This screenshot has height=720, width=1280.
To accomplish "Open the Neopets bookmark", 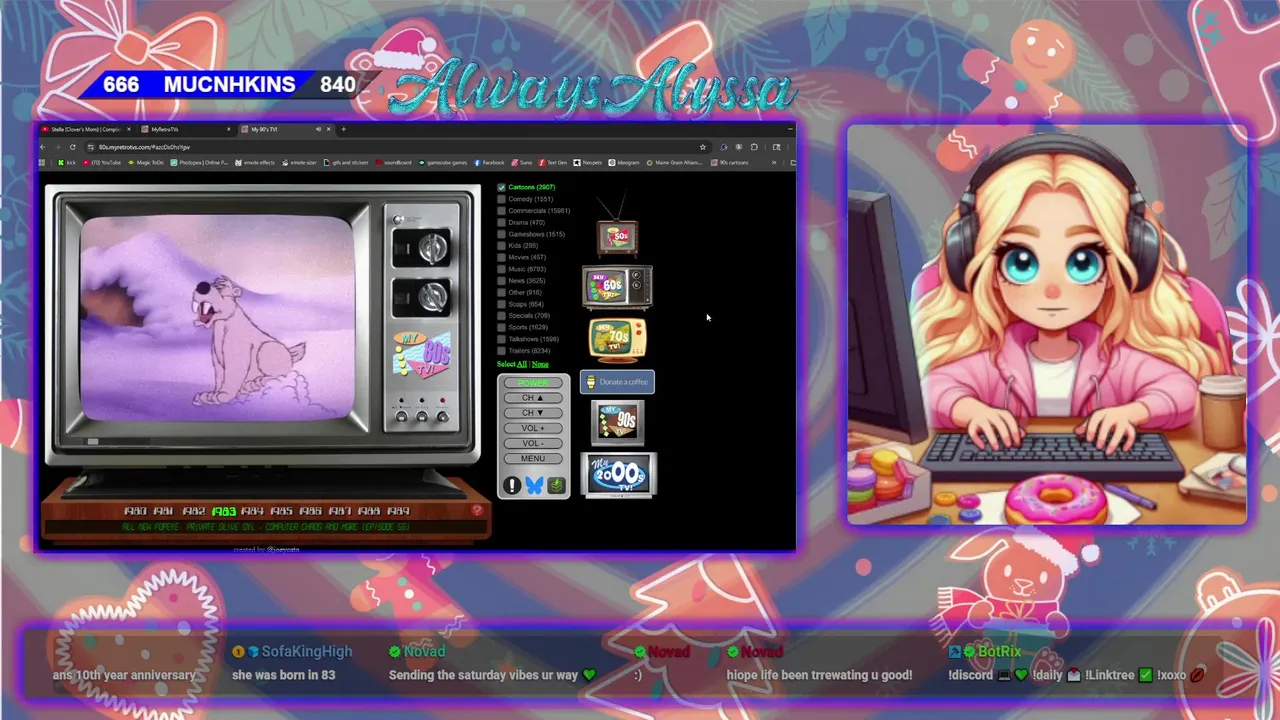I will click(x=588, y=162).
